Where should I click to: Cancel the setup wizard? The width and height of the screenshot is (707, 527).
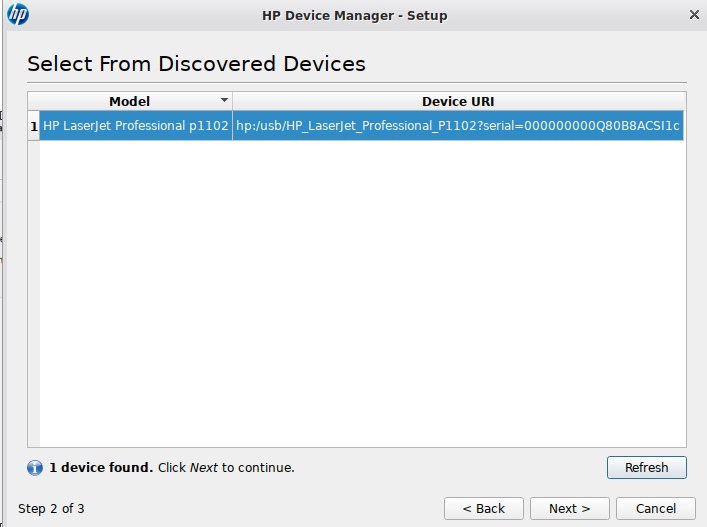655,508
